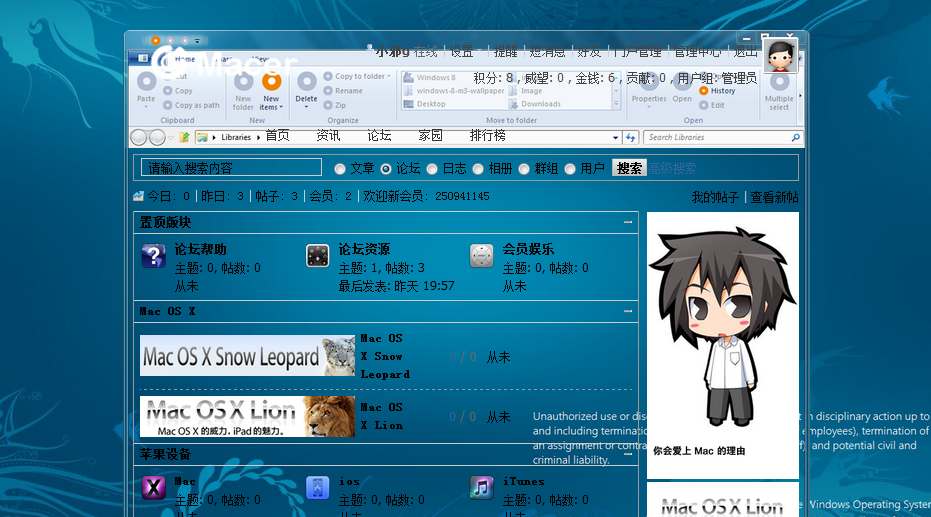The height and width of the screenshot is (517, 931).
Task: Click the 退出 logout link
Action: pyautogui.click(x=745, y=52)
